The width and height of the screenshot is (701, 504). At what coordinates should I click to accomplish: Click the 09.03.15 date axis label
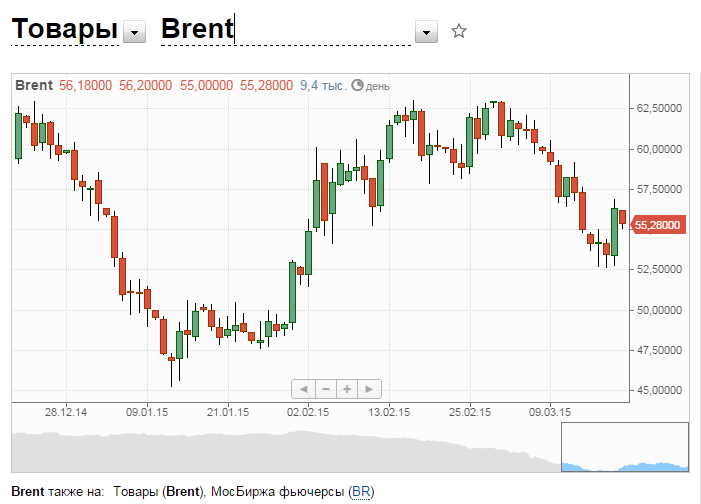550,412
